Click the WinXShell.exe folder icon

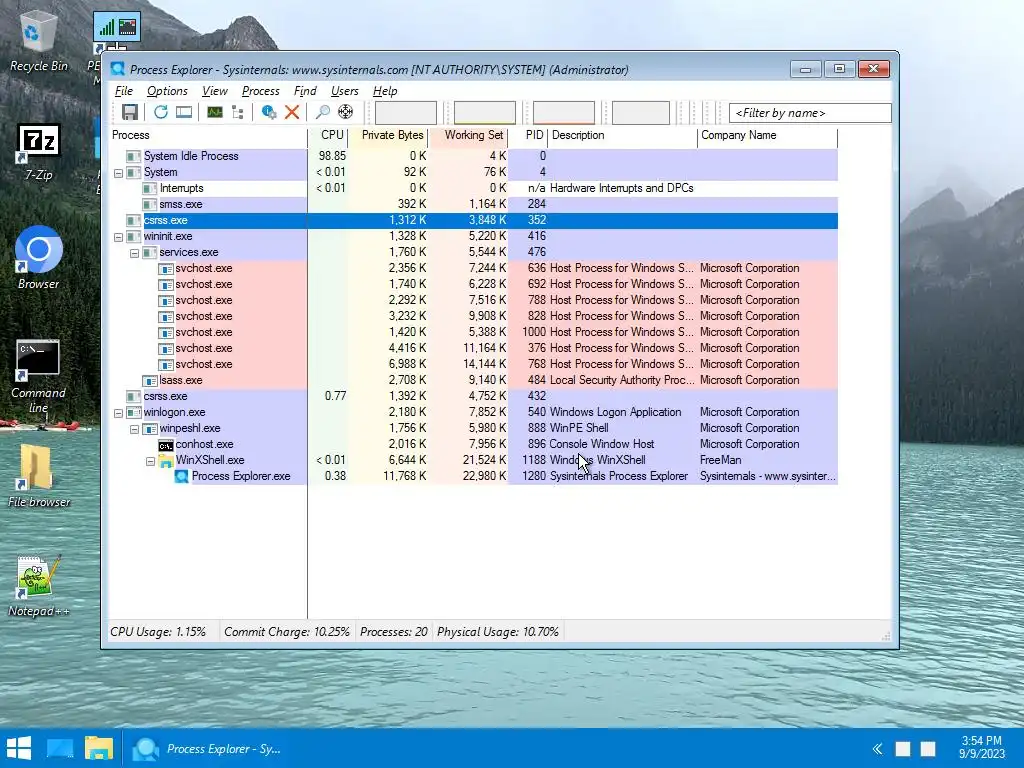(166, 460)
